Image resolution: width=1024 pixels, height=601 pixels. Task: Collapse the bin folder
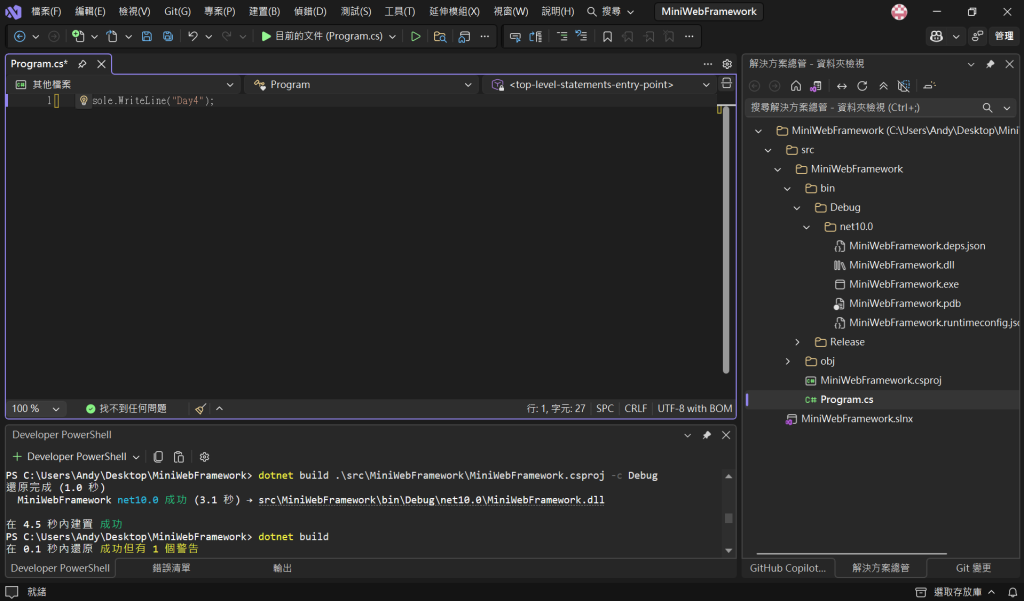[x=788, y=188]
